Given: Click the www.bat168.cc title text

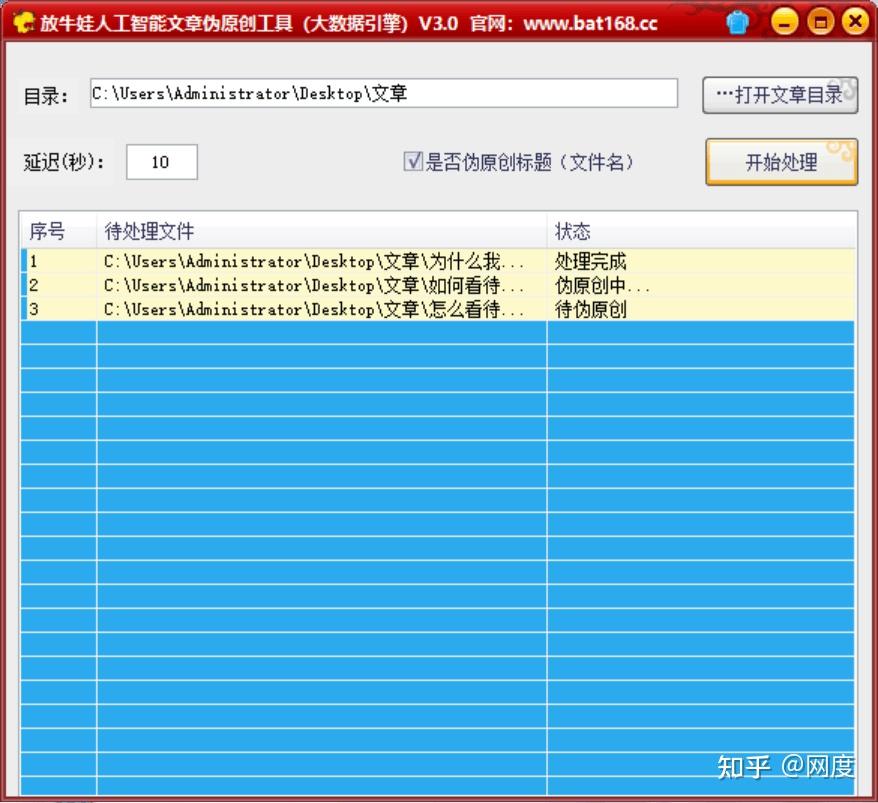Looking at the screenshot, I should tap(590, 24).
